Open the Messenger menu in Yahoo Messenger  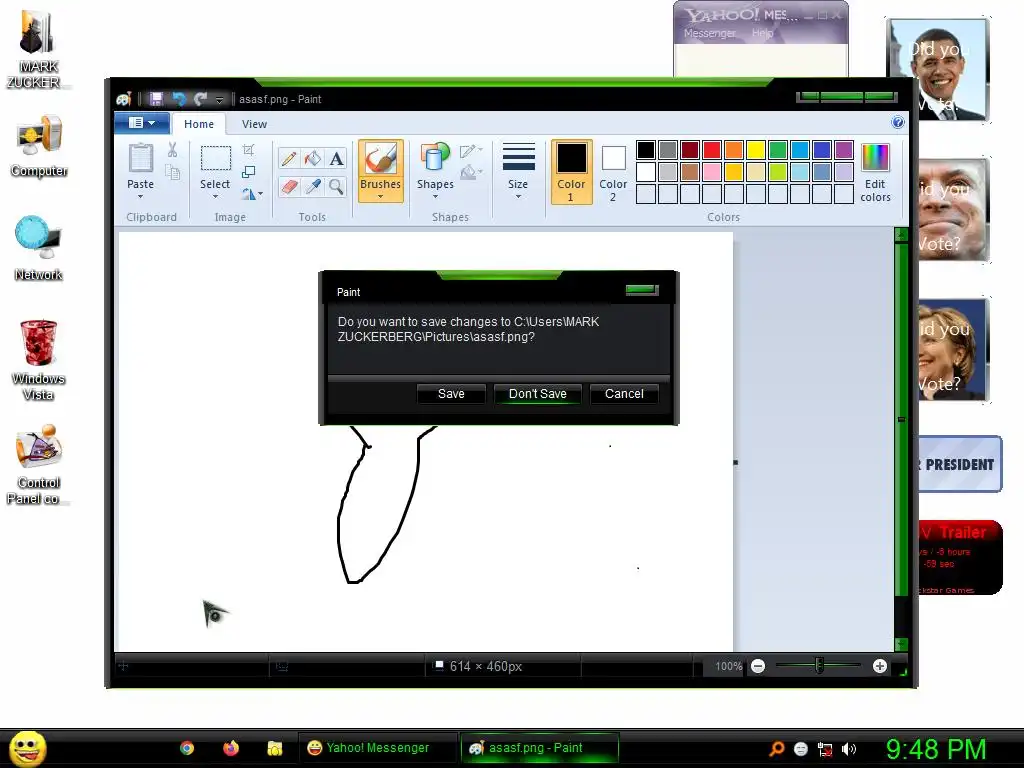click(710, 33)
